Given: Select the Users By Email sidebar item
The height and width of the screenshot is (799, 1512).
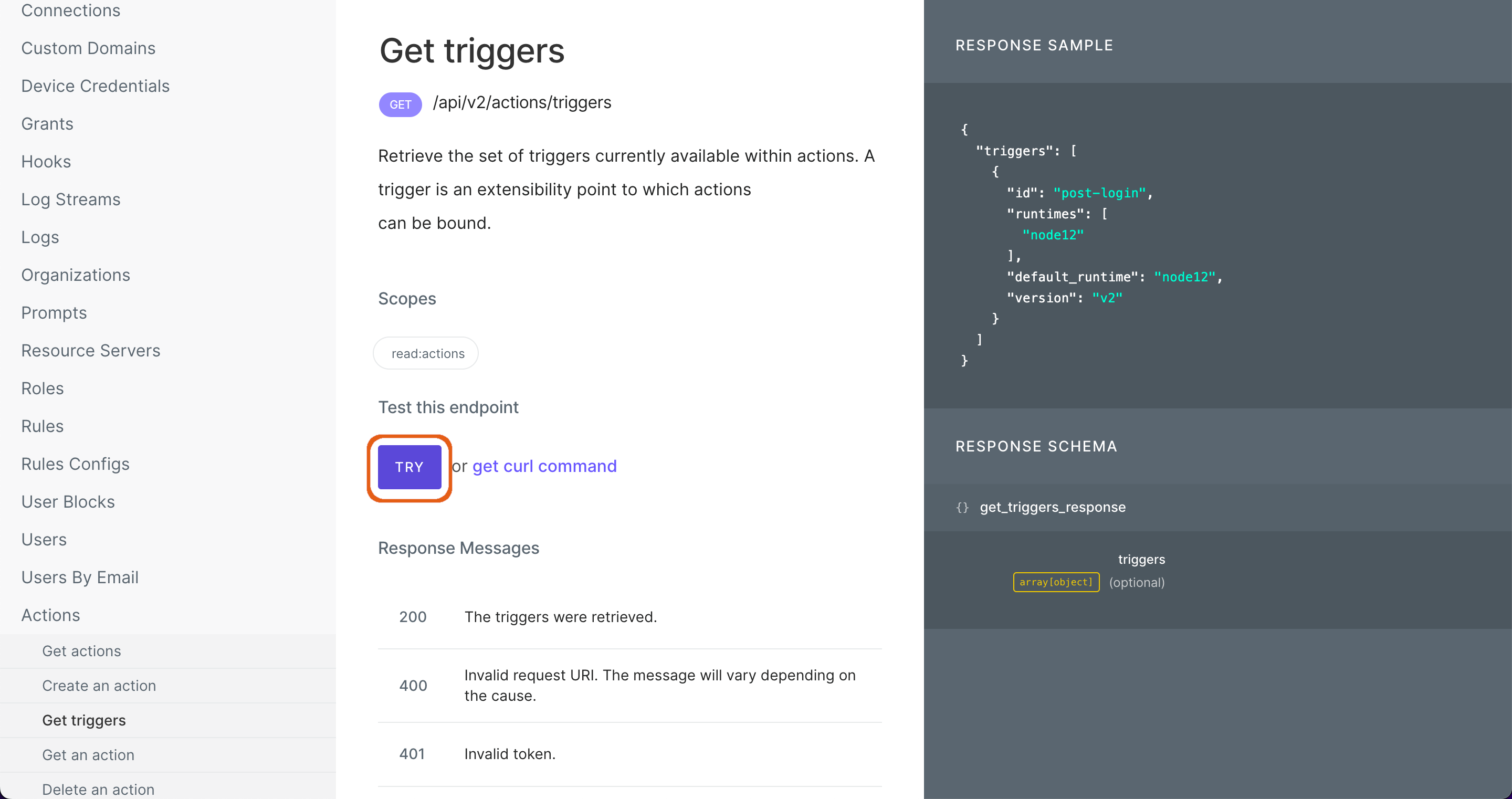Looking at the screenshot, I should tap(80, 577).
